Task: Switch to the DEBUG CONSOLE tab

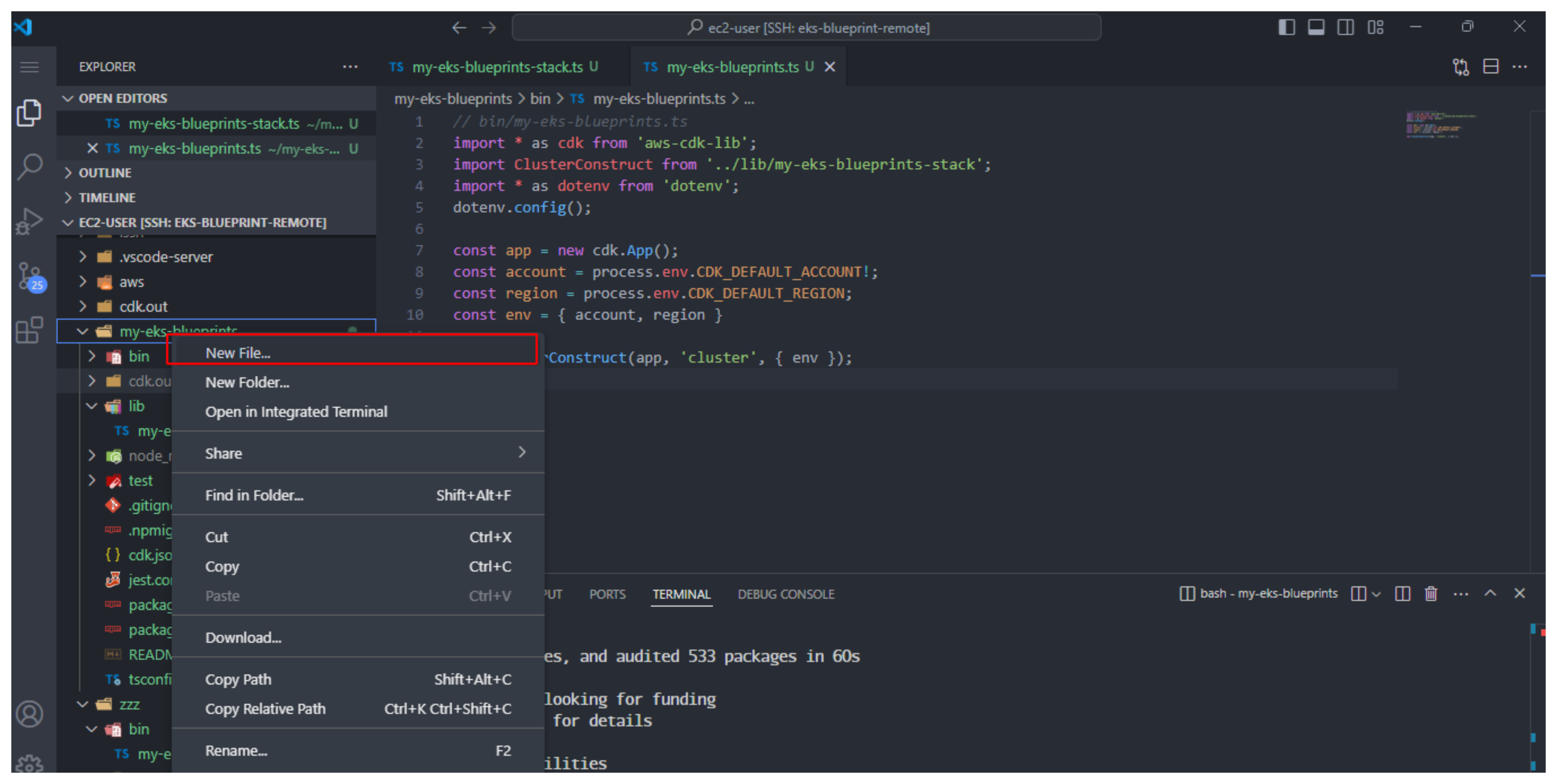Action: (x=786, y=594)
